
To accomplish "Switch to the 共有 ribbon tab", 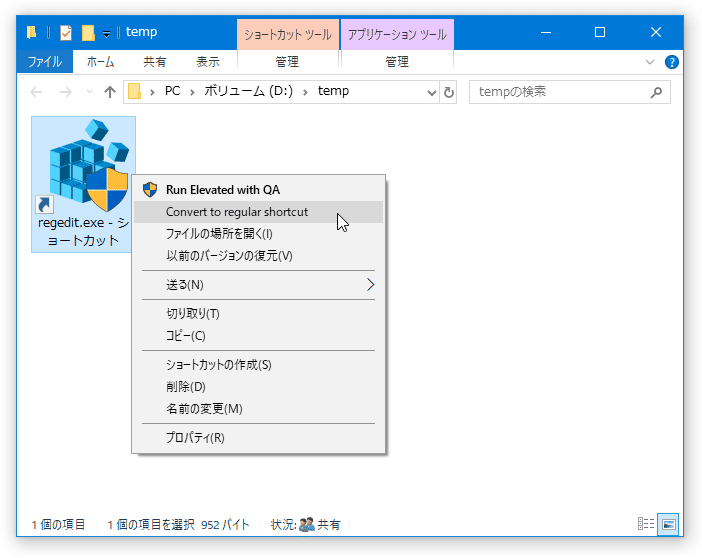I will point(154,61).
